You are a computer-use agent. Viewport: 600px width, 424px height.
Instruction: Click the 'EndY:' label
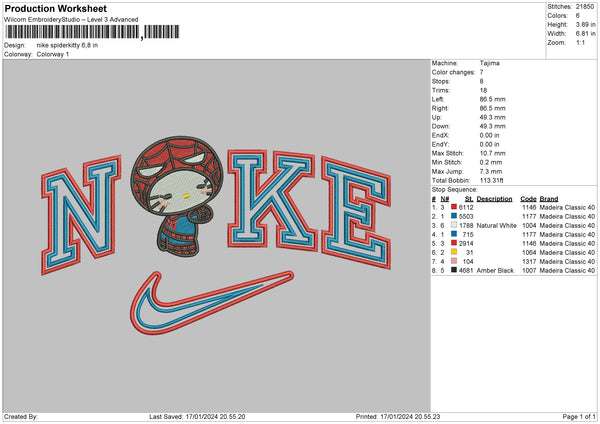coord(440,144)
